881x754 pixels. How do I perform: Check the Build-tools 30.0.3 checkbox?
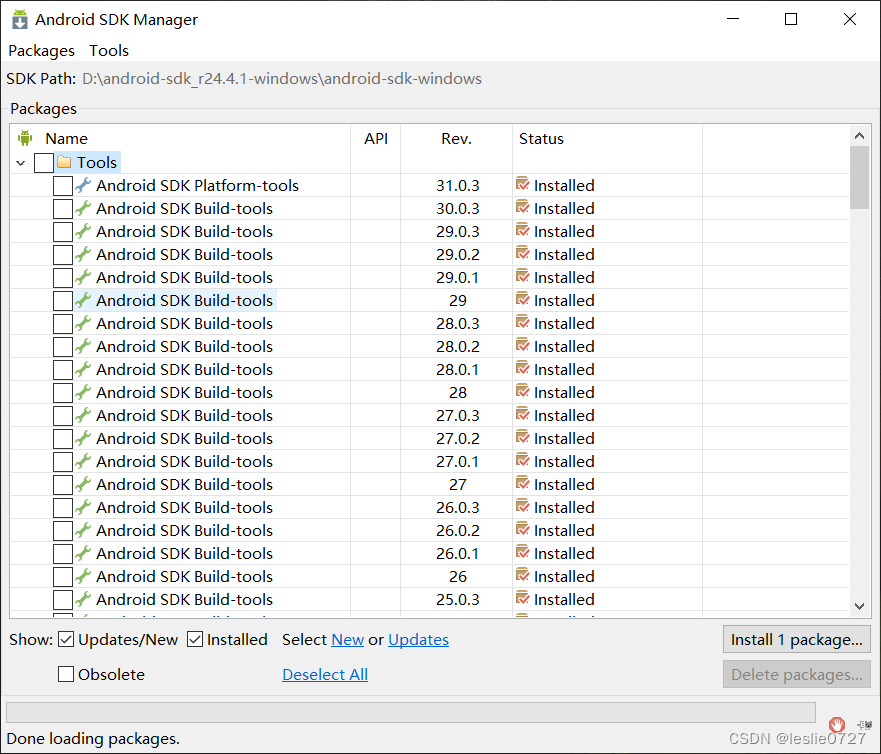(63, 208)
